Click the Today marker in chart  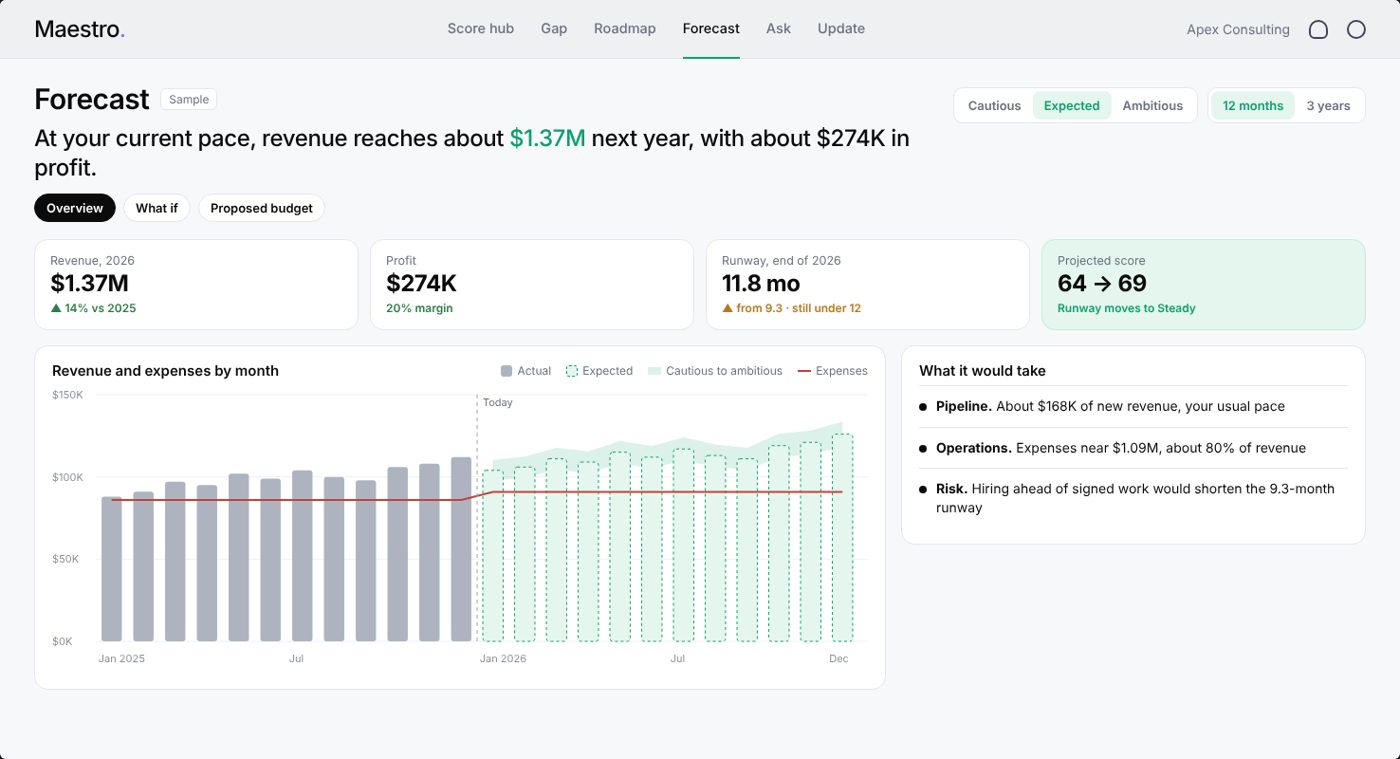497,402
